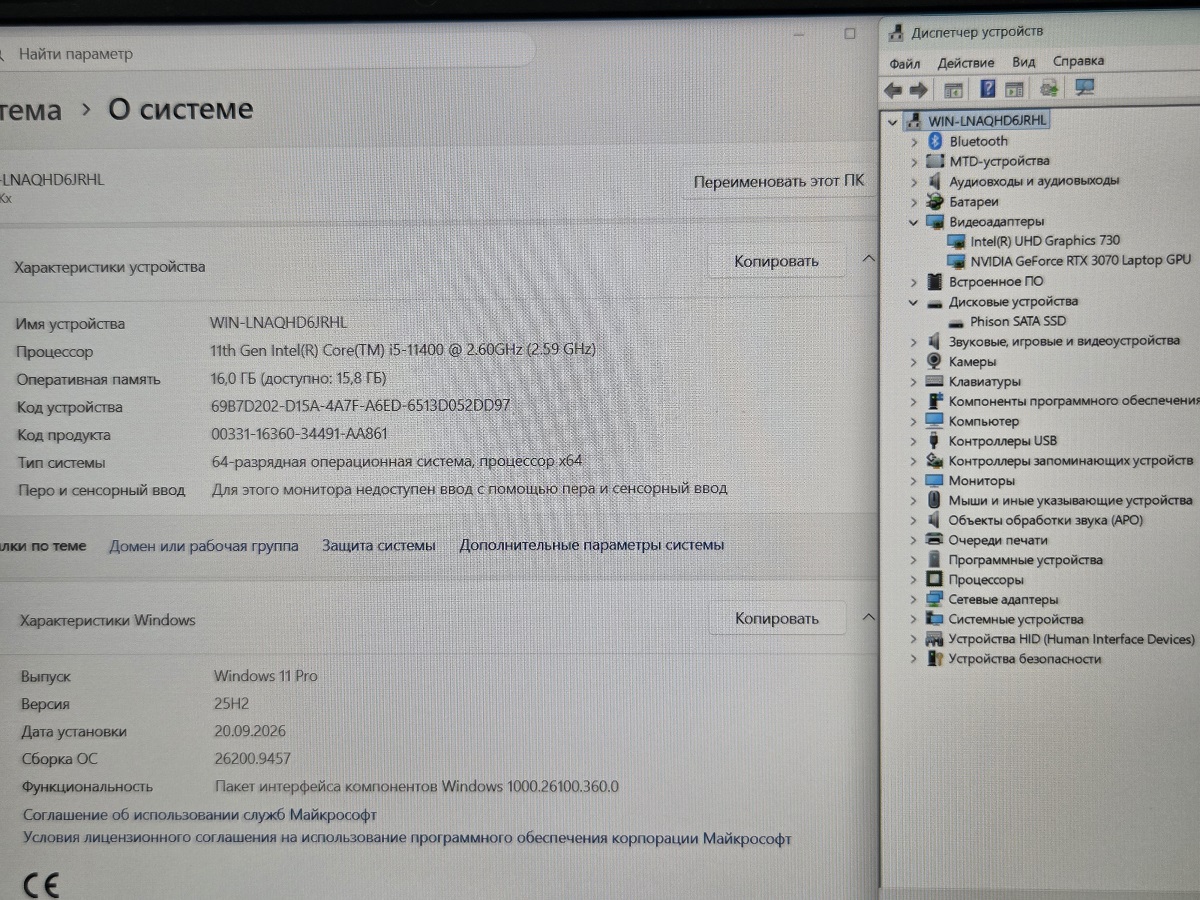The width and height of the screenshot is (1200, 900).
Task: Expand the Системные устройства tree node
Action: point(913,620)
